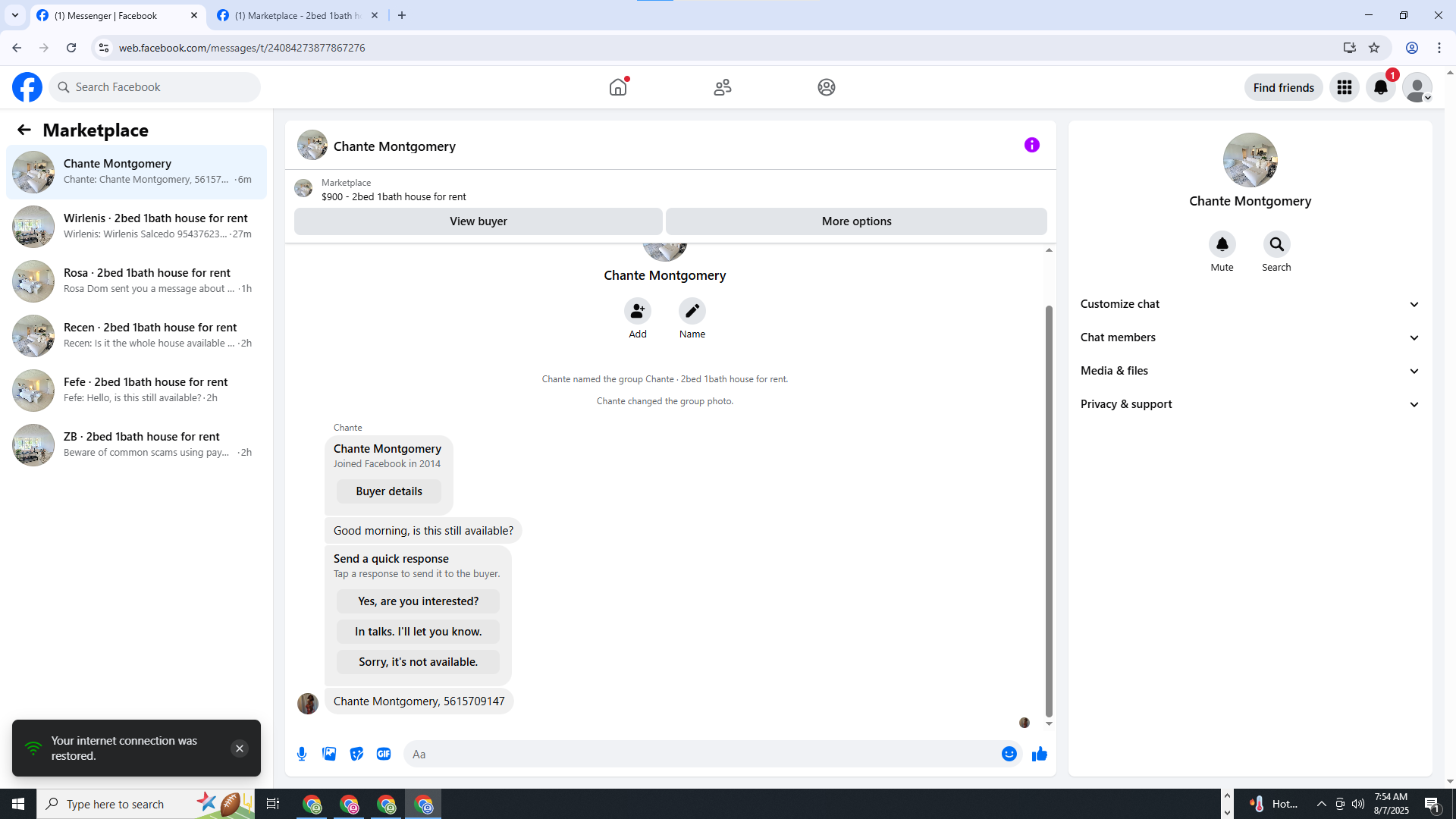Open the Facebook logo home link
1456x819 pixels.
coord(27,87)
